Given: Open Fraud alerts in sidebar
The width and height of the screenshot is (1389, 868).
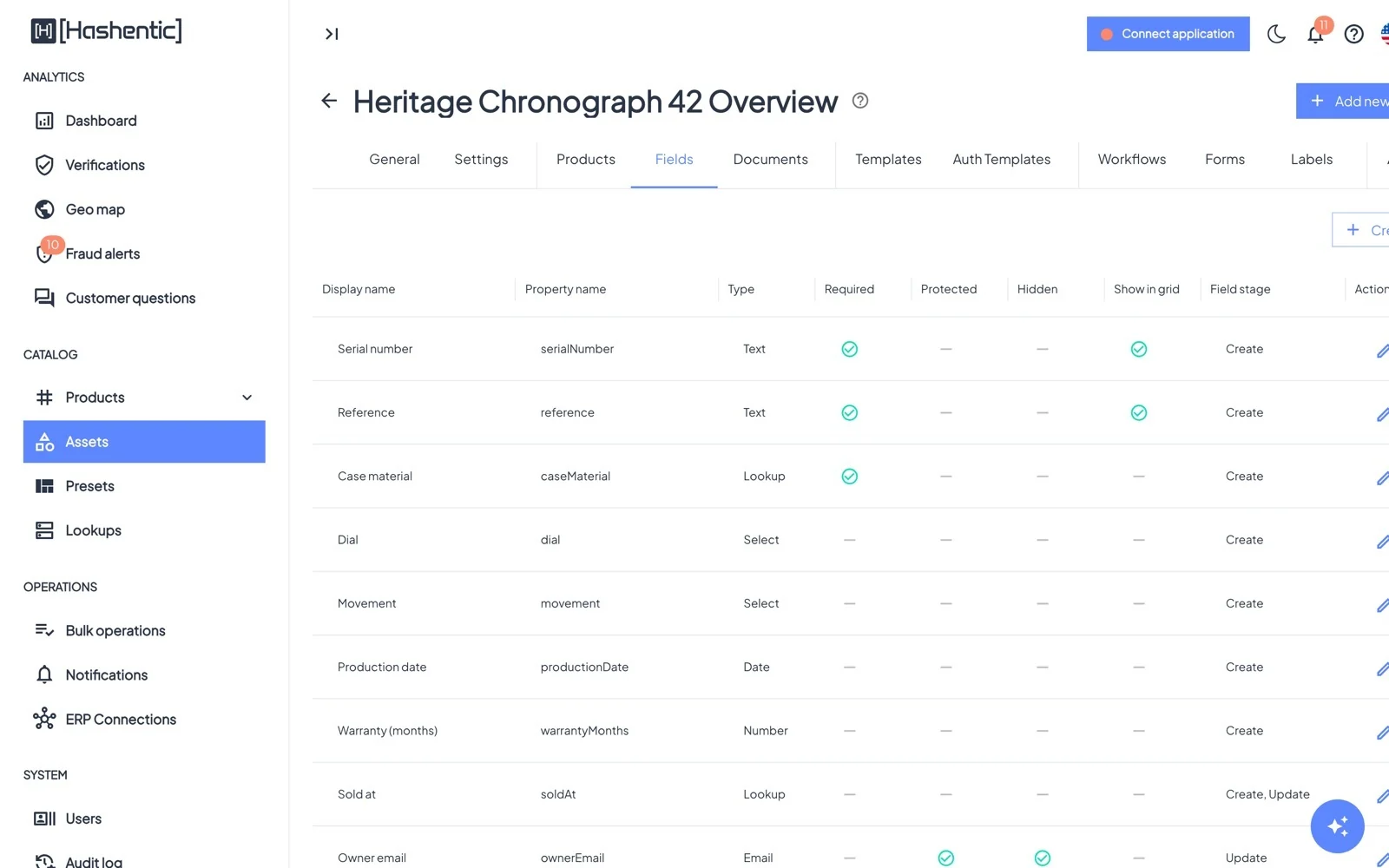Looking at the screenshot, I should [144, 253].
